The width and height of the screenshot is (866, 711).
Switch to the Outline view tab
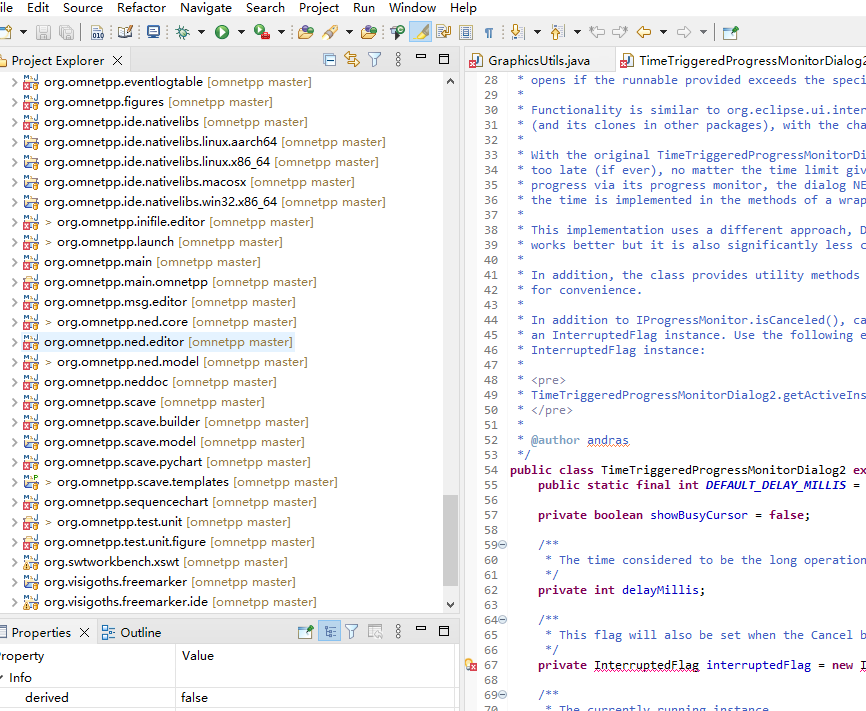[x=131, y=633]
